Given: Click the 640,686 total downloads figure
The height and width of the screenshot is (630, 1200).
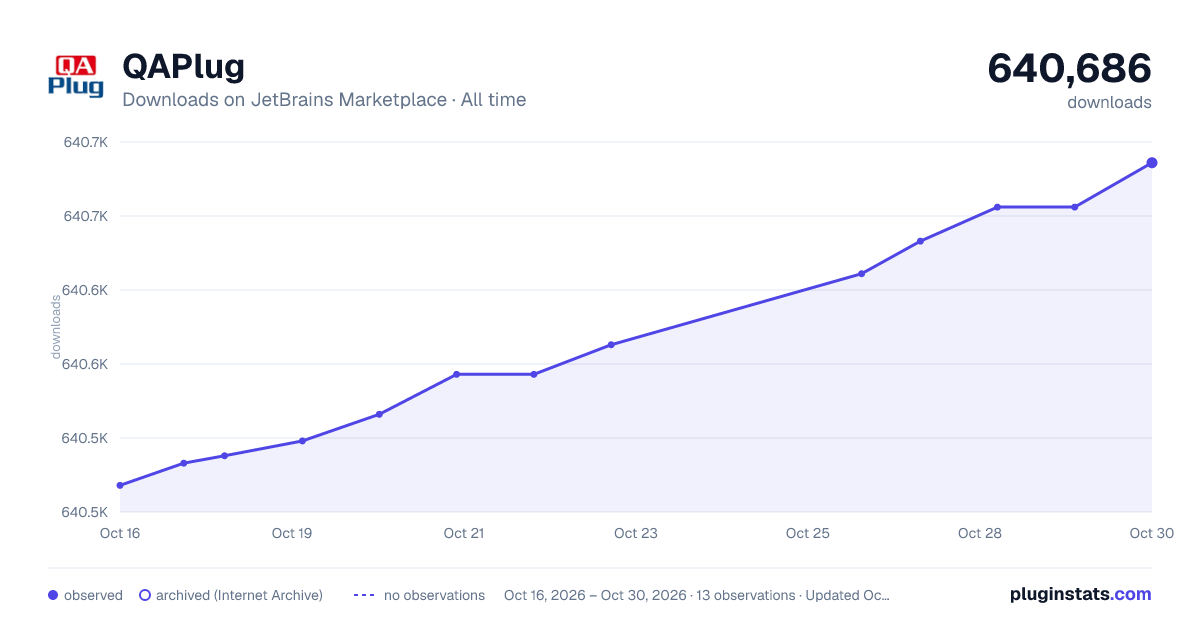Looking at the screenshot, I should (1070, 68).
